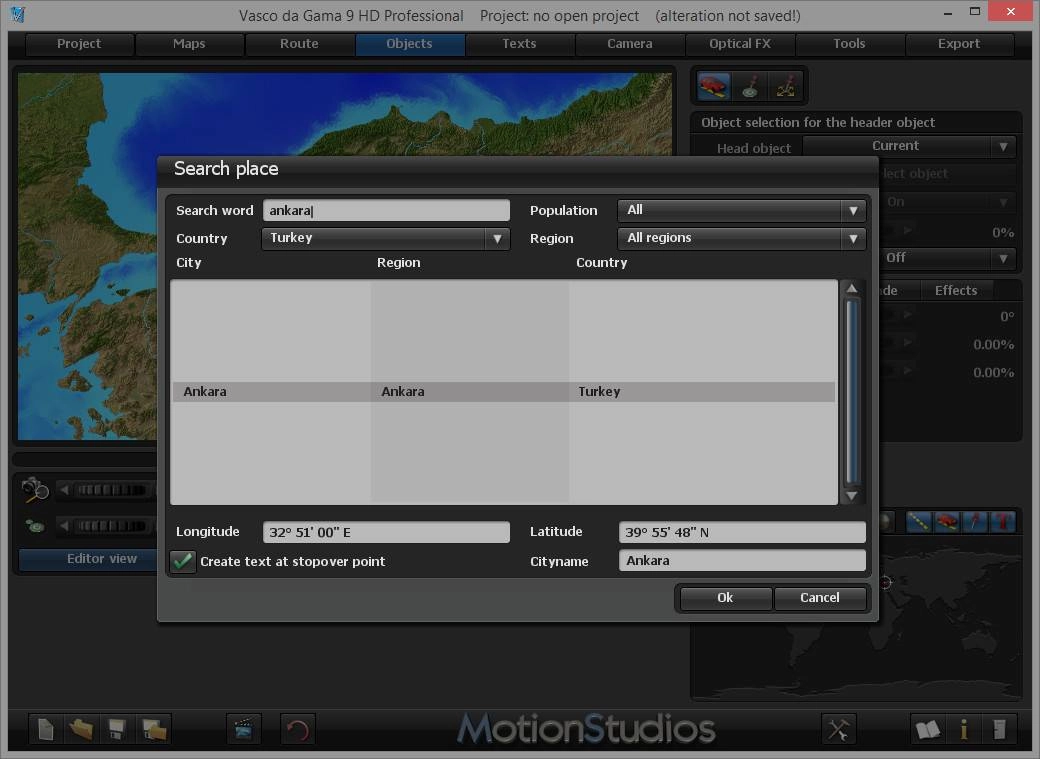Switch to the Camera tab
This screenshot has height=759, width=1040.
pyautogui.click(x=629, y=44)
